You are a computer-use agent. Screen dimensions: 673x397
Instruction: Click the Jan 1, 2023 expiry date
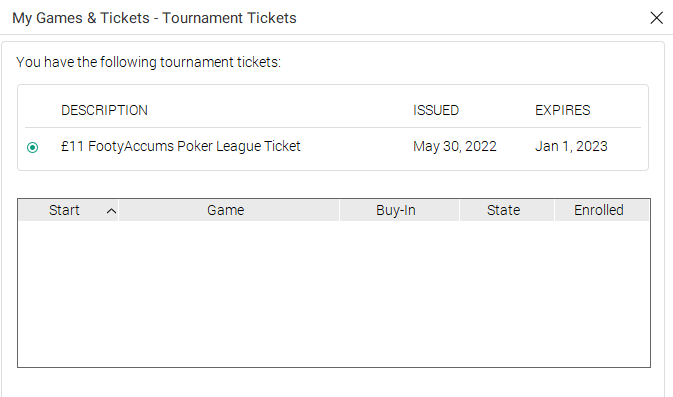pos(571,146)
